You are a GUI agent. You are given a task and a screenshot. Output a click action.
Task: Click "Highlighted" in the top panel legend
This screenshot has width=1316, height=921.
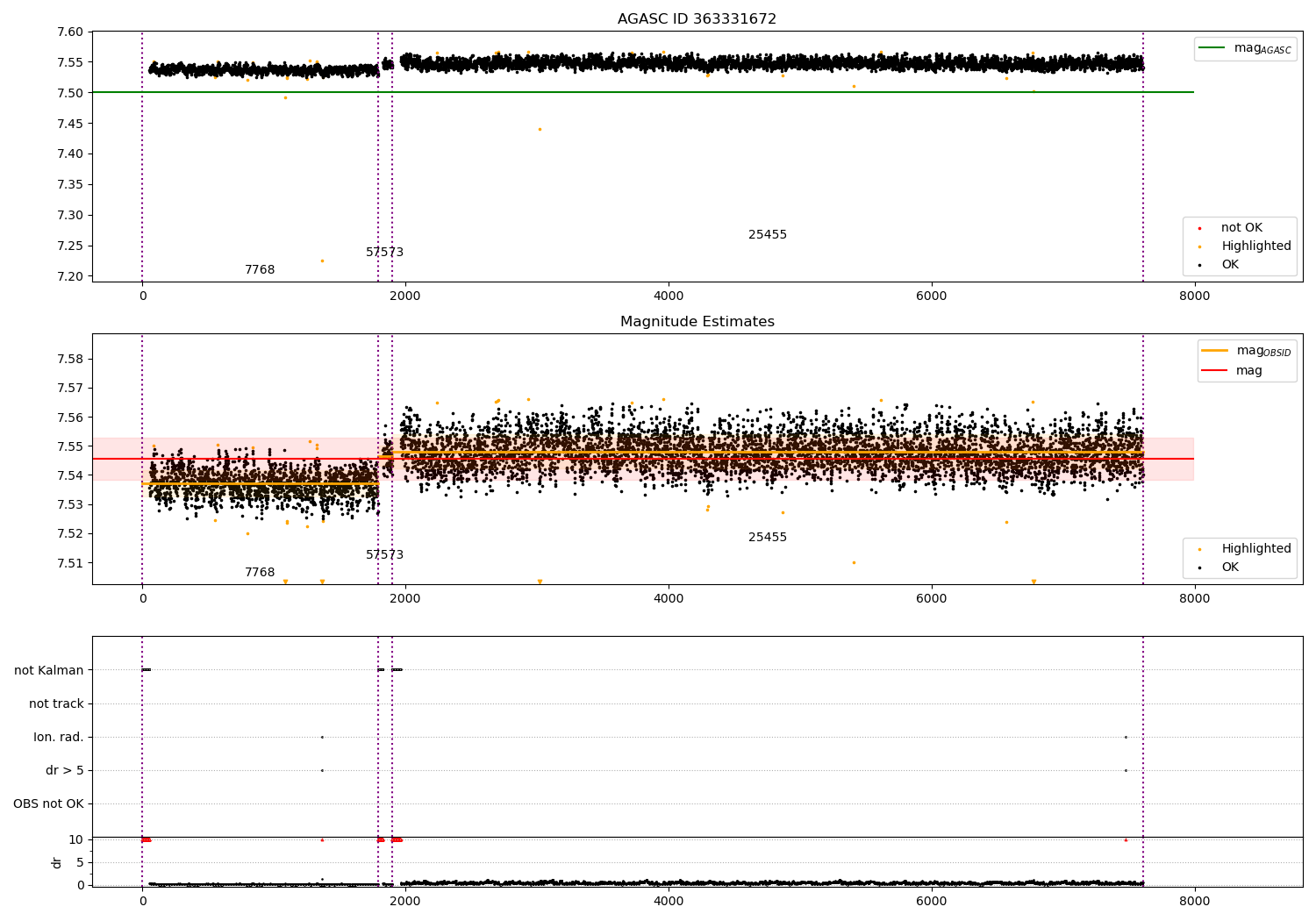[1256, 246]
